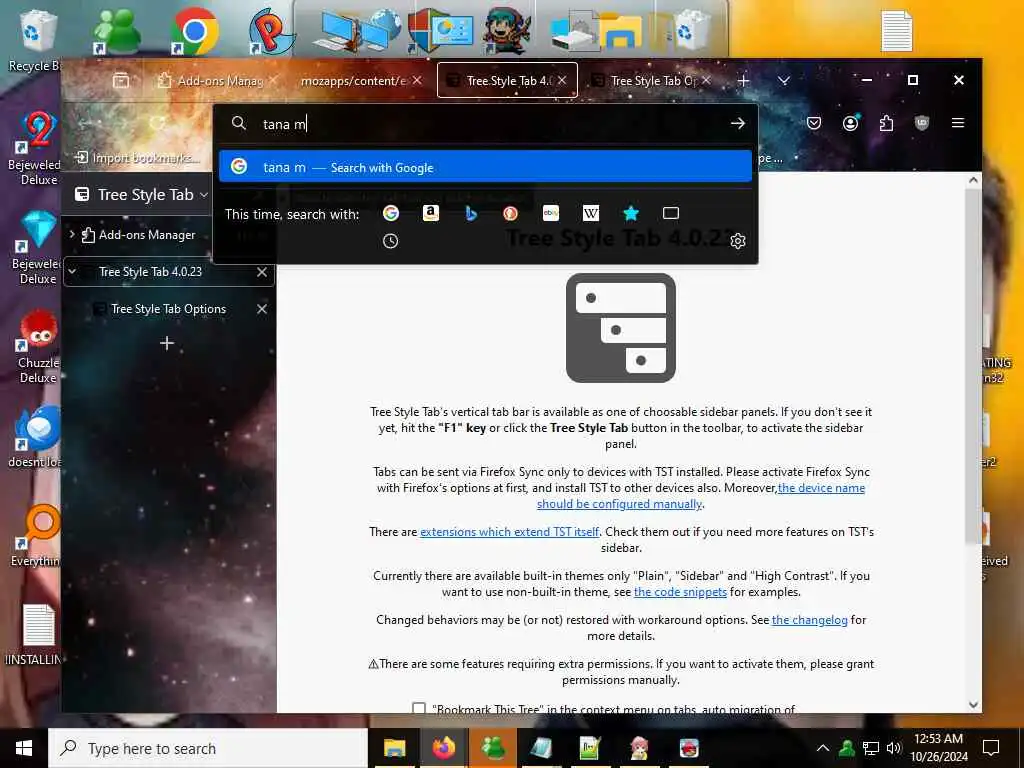Image resolution: width=1024 pixels, height=768 pixels.
Task: Close Tree Style Tab 4.0 top tab
Action: (562, 80)
